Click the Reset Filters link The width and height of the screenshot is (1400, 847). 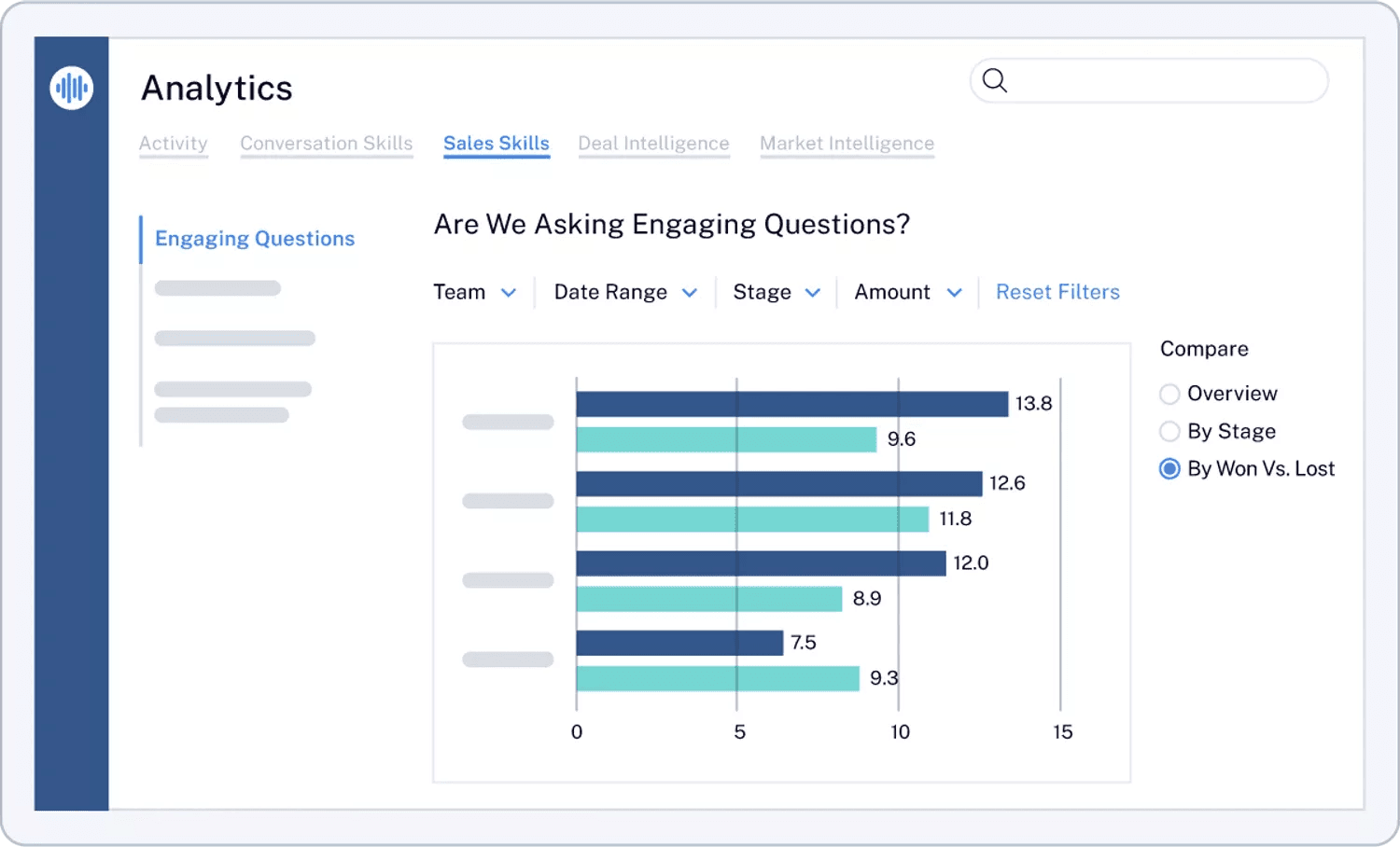click(1057, 292)
